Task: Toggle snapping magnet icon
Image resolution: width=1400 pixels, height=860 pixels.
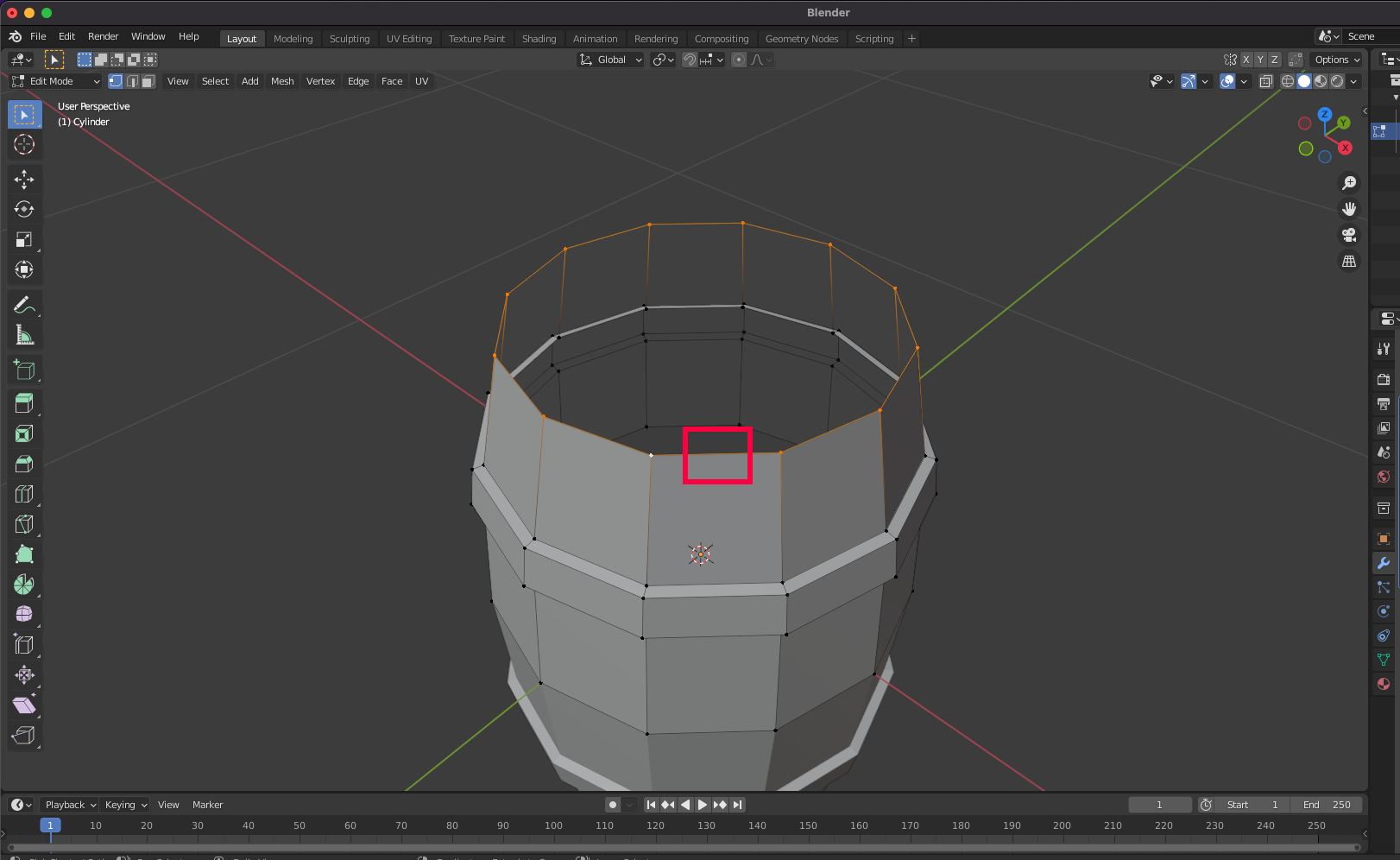Action: [690, 60]
